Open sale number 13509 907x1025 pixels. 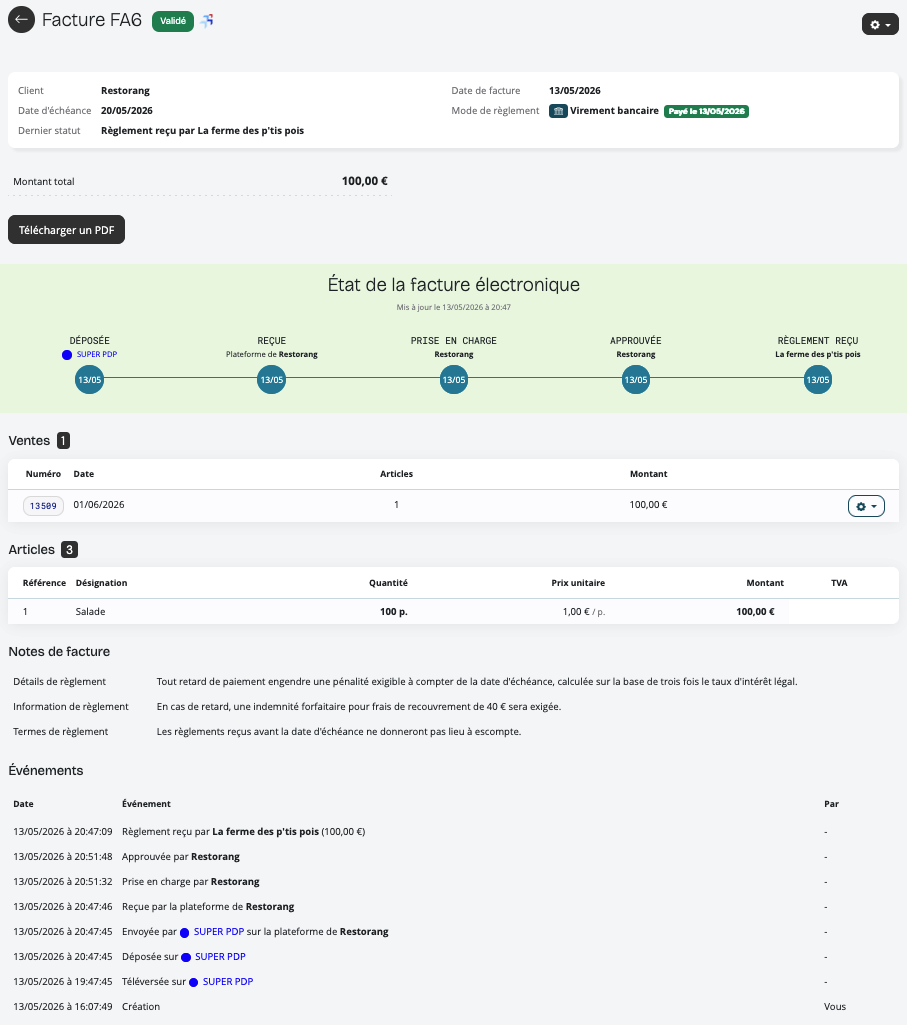click(43, 506)
